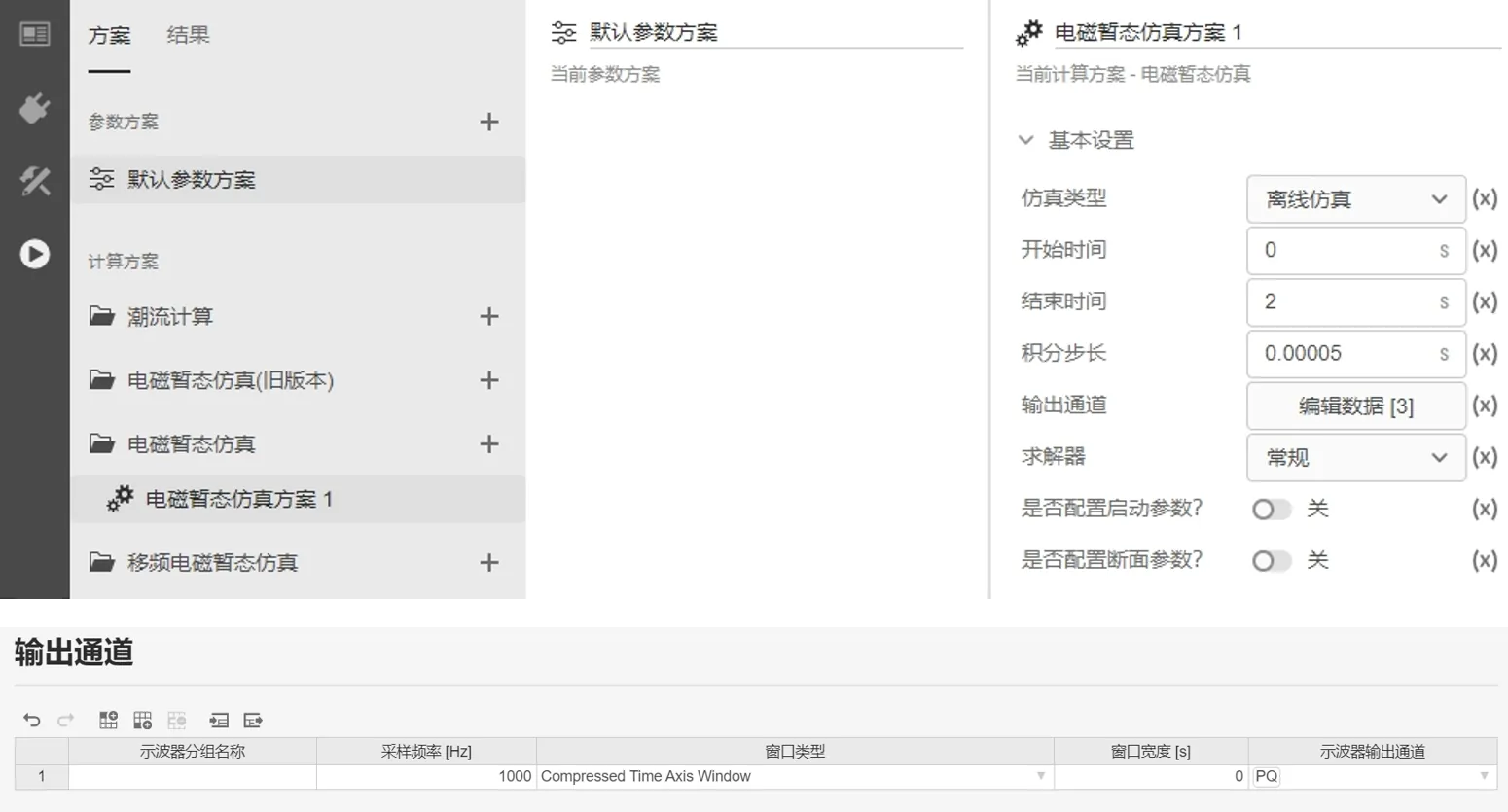Click the (x) reset next to 仿真类型
Screen dimensions: 1508x812
point(1486,198)
